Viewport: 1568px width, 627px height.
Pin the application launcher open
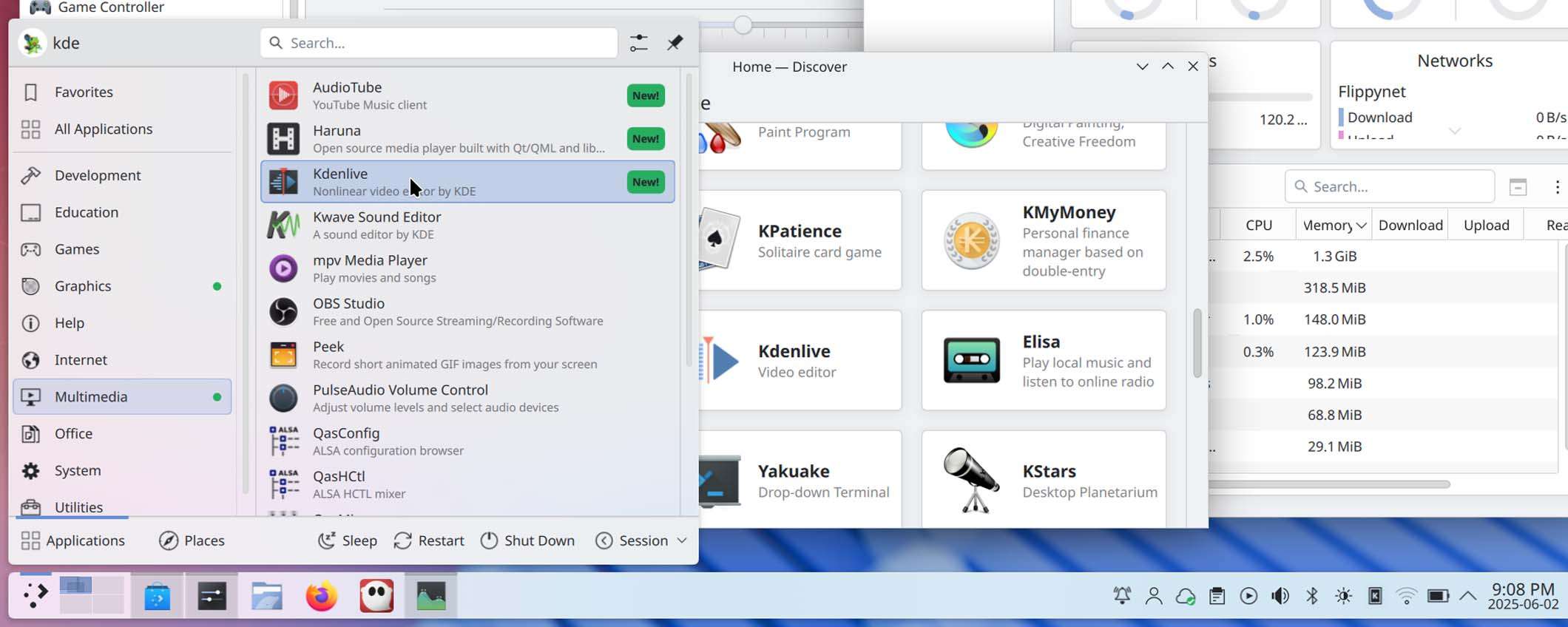tap(675, 43)
